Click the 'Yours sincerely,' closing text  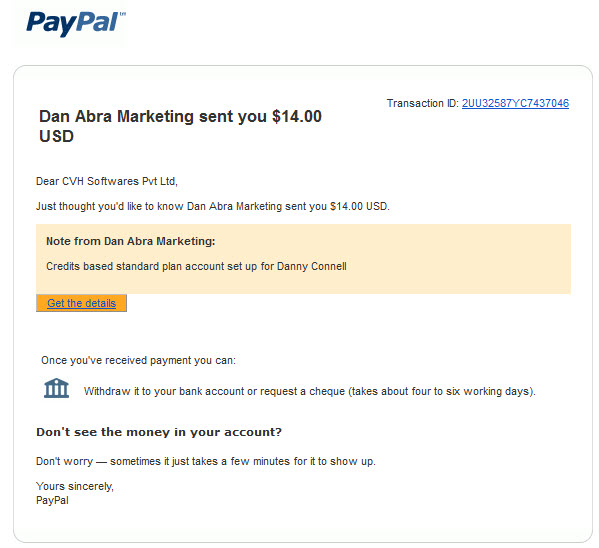75,486
